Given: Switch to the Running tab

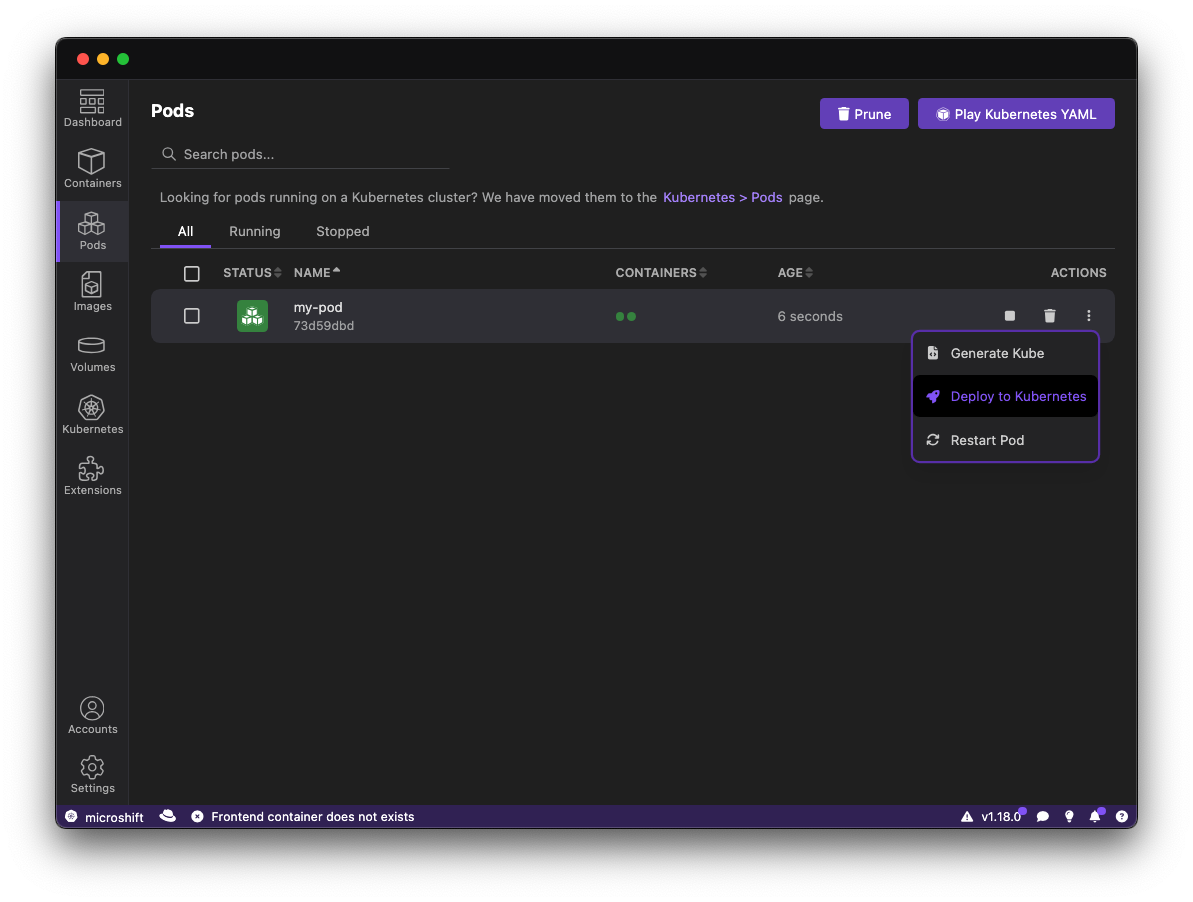Looking at the screenshot, I should tap(254, 231).
